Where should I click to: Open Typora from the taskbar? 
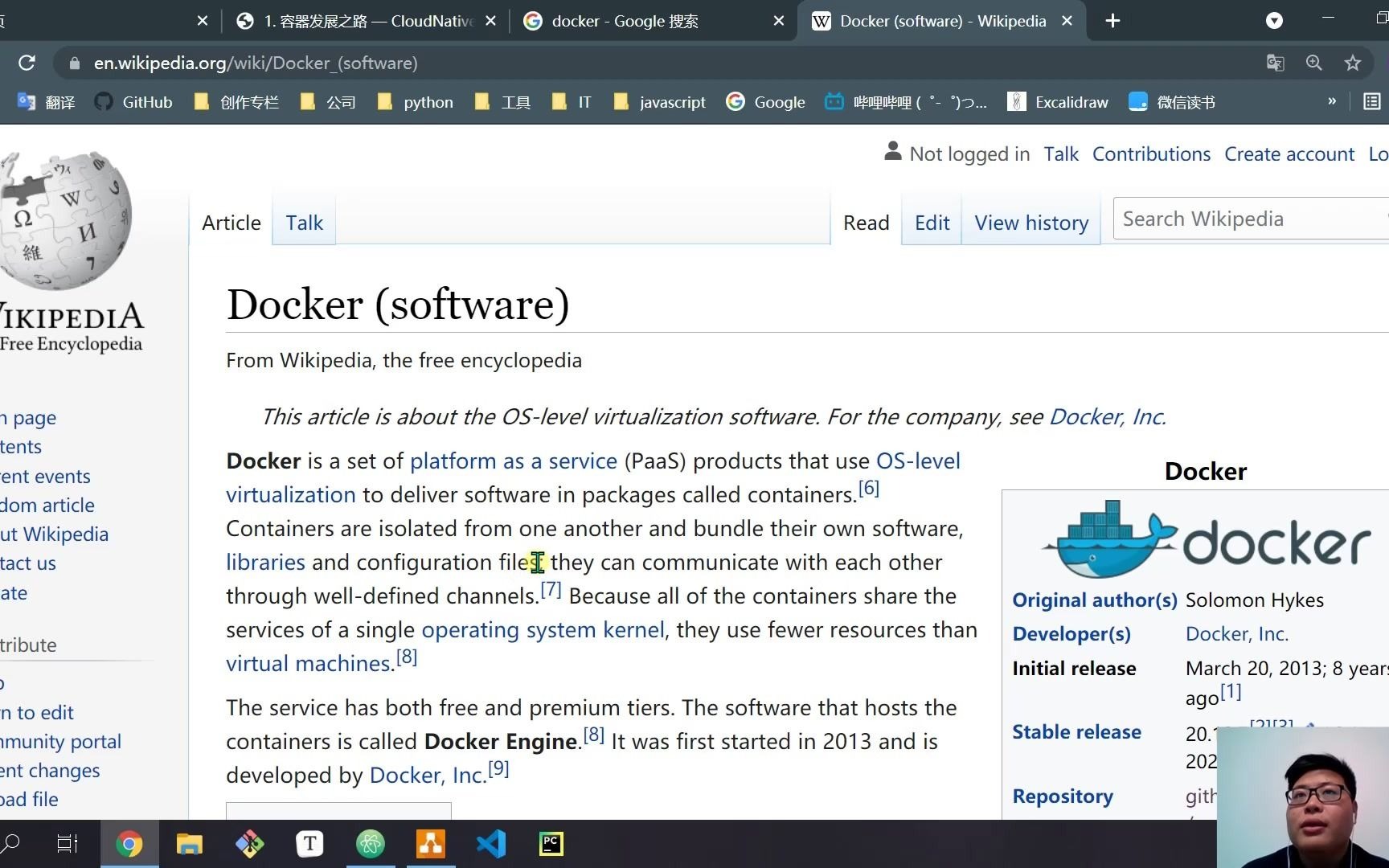click(x=309, y=844)
